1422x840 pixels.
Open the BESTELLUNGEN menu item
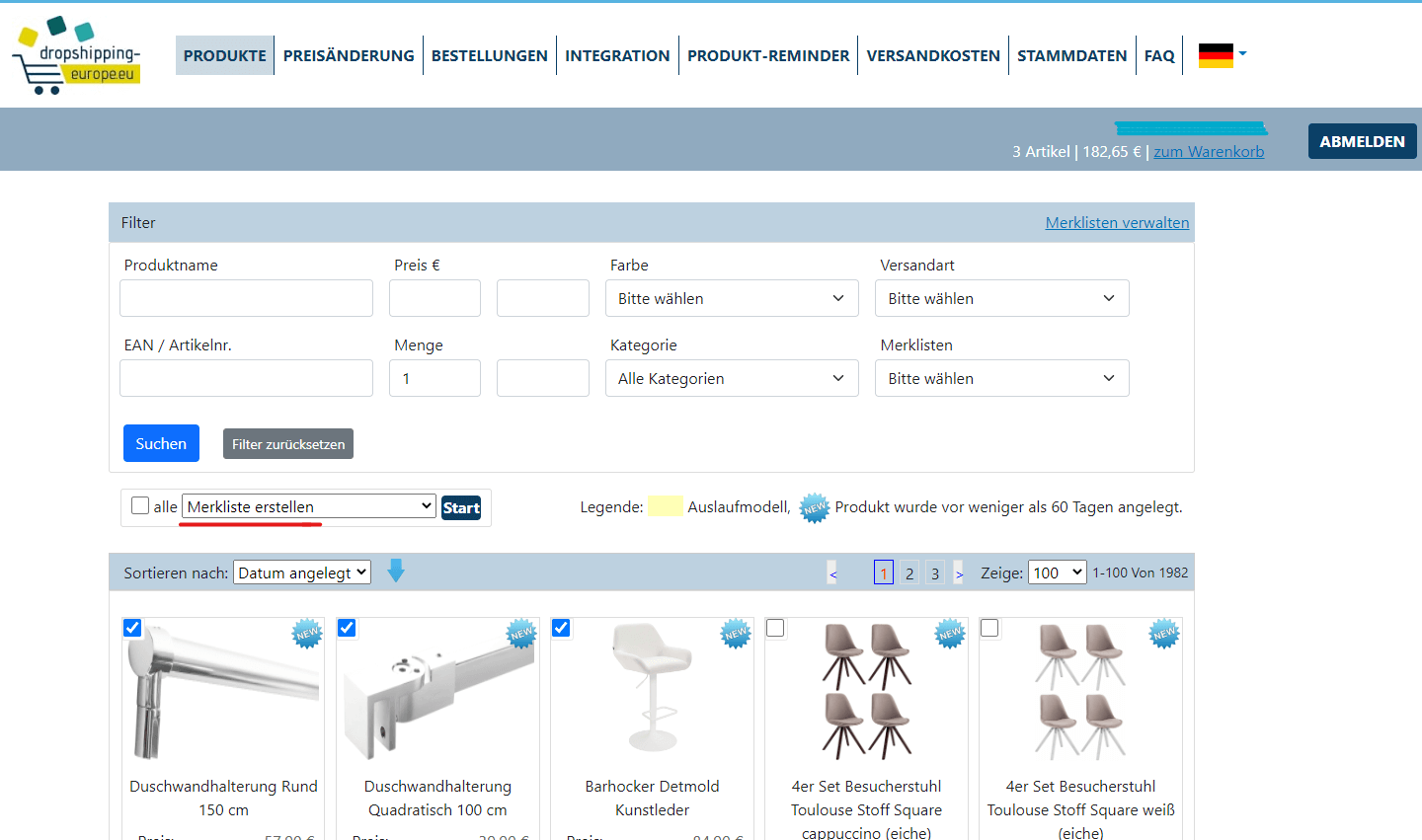489,56
